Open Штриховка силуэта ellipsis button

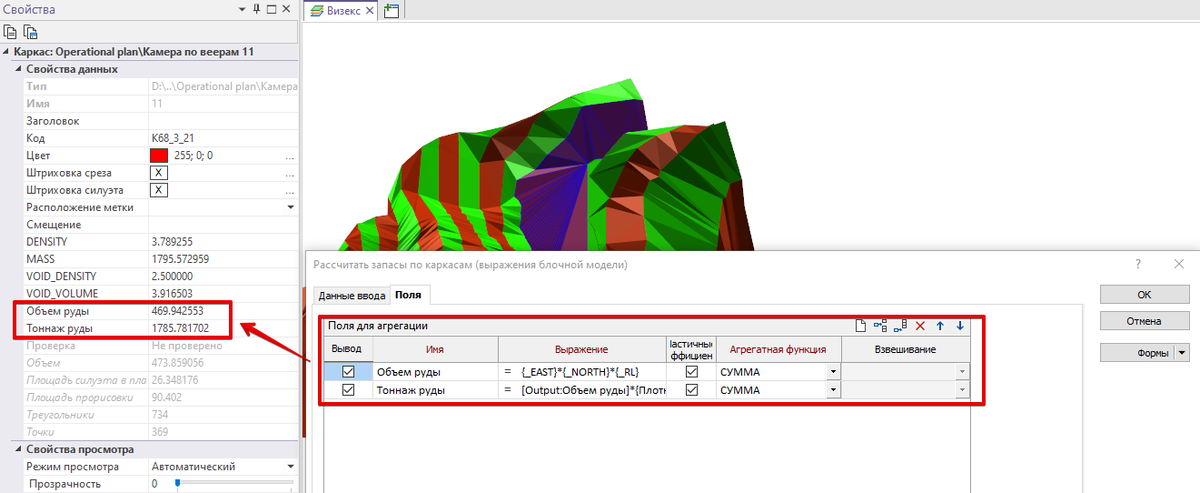(290, 191)
